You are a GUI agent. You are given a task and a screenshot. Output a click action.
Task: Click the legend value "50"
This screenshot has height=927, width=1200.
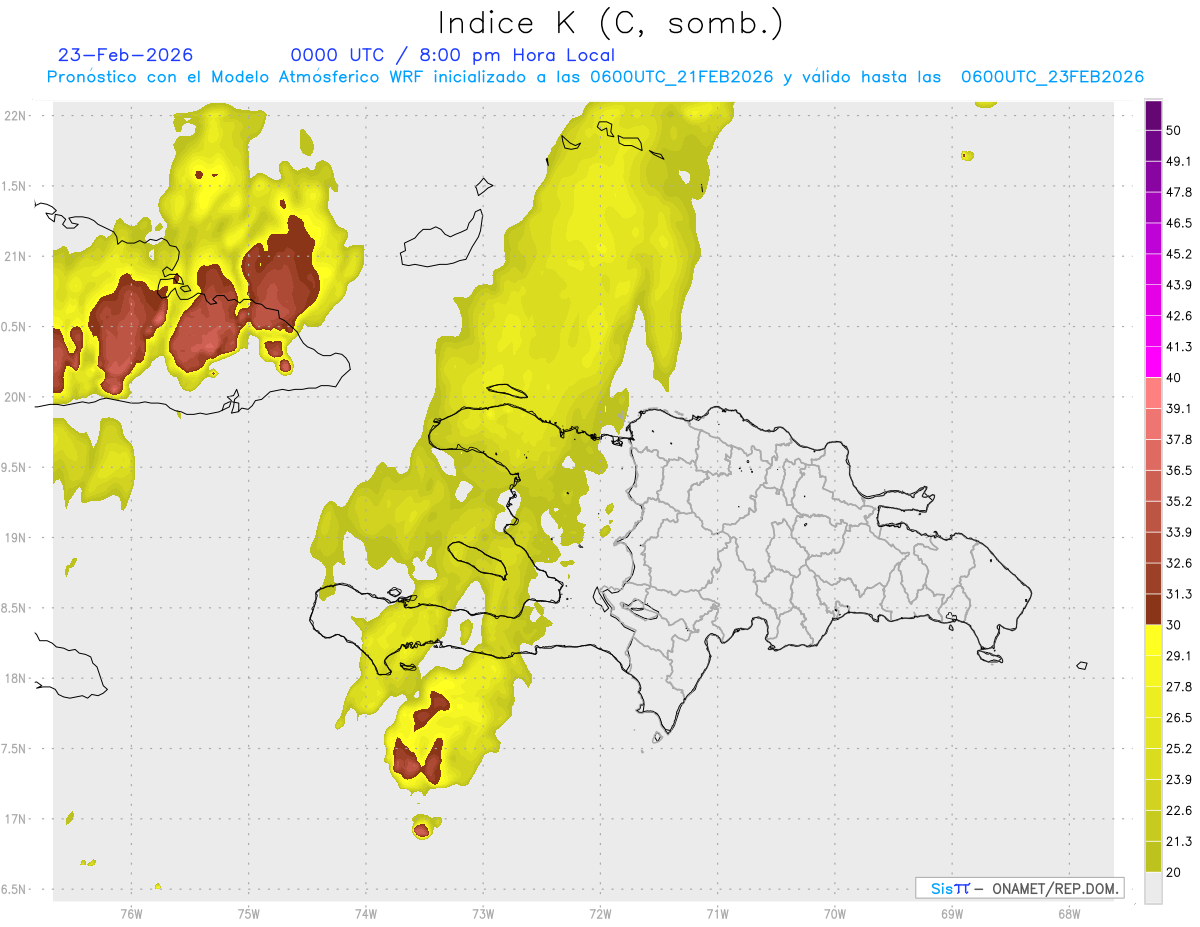click(1174, 131)
